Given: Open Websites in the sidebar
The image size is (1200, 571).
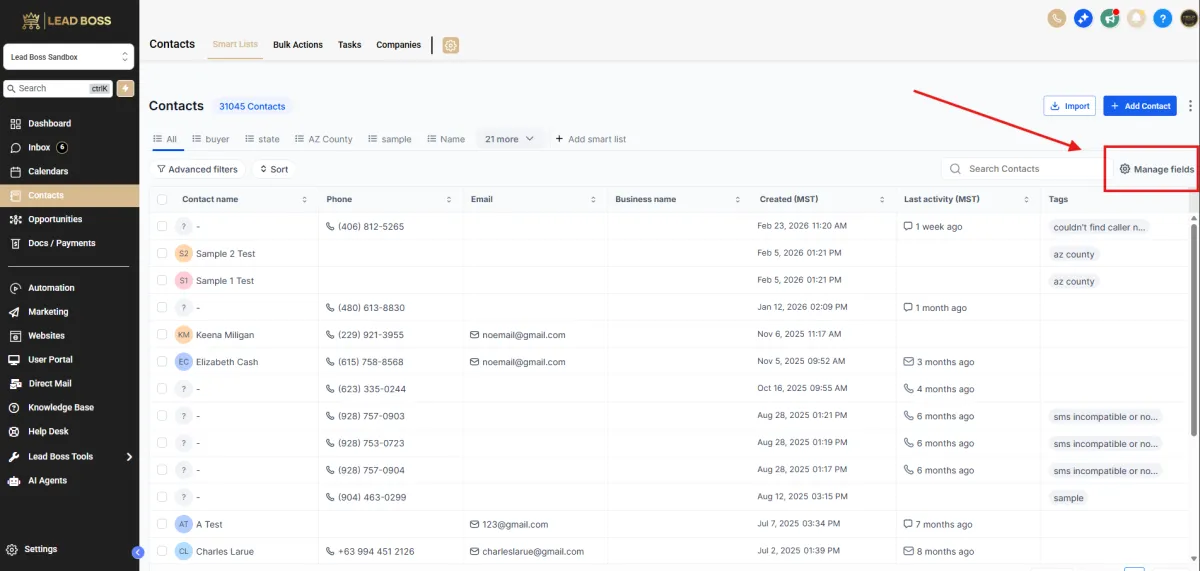Looking at the screenshot, I should coord(46,336).
